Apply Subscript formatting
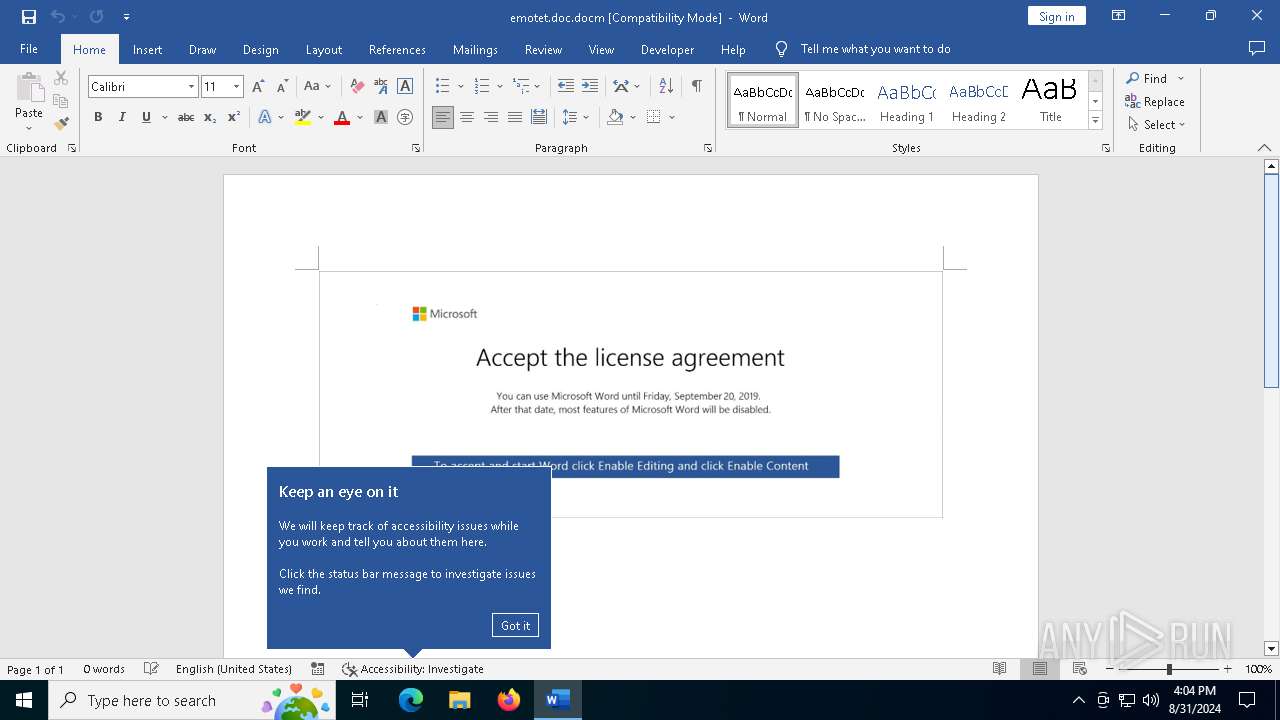 click(210, 117)
